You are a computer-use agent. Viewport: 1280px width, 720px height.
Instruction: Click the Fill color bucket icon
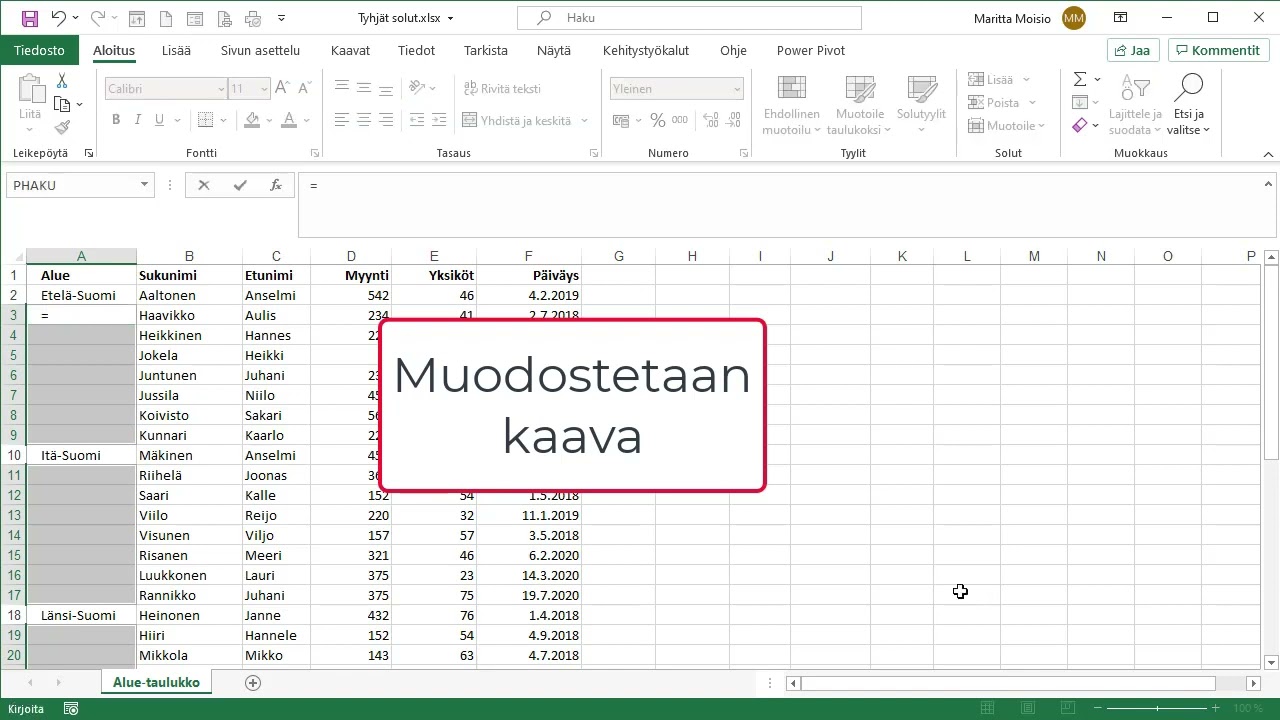tap(253, 120)
